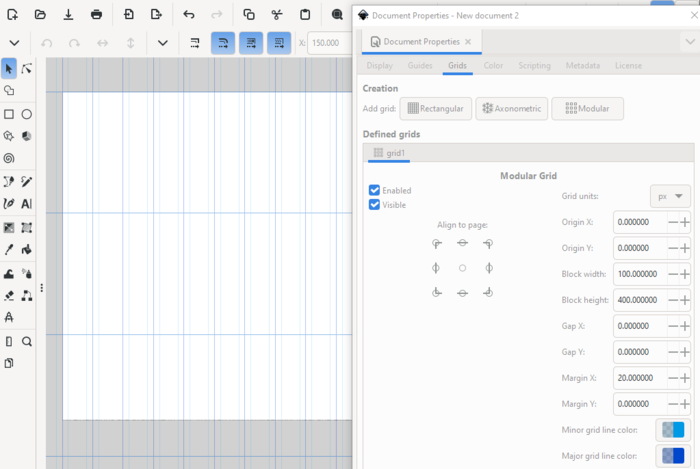Click the Undo arrow icon
The image size is (700, 469).
click(189, 15)
